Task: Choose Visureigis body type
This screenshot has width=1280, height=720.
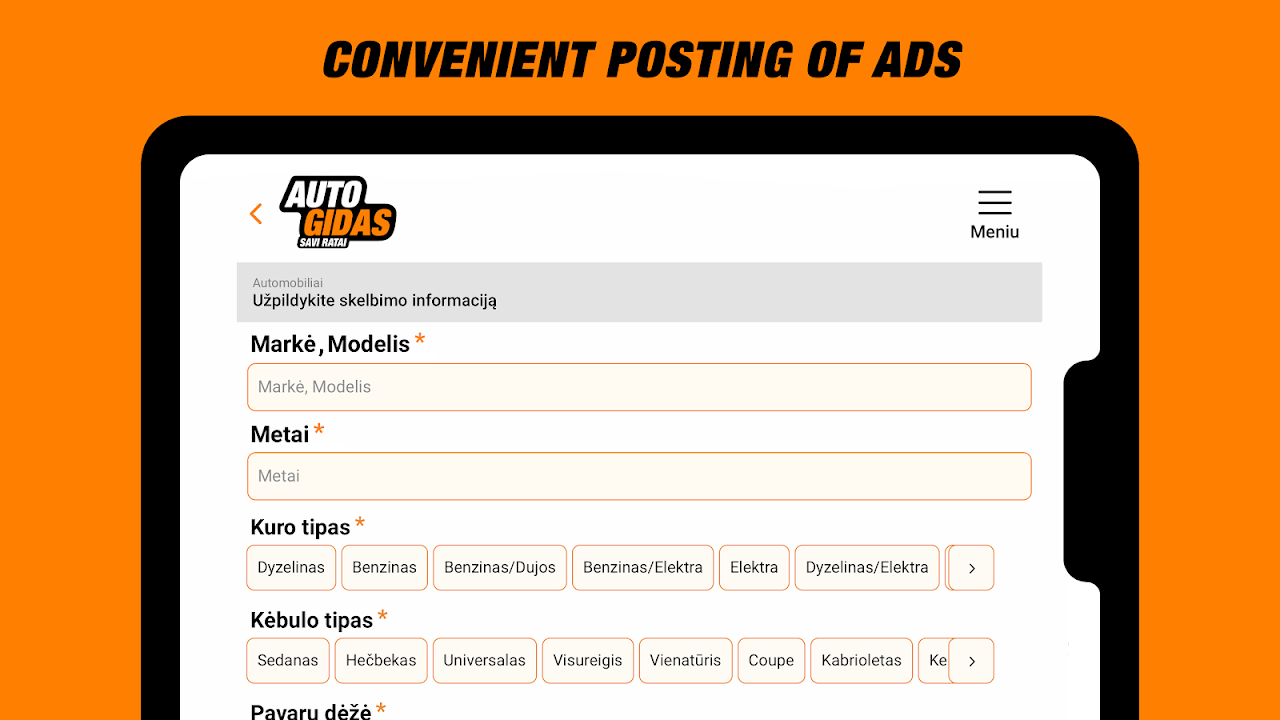Action: point(588,660)
